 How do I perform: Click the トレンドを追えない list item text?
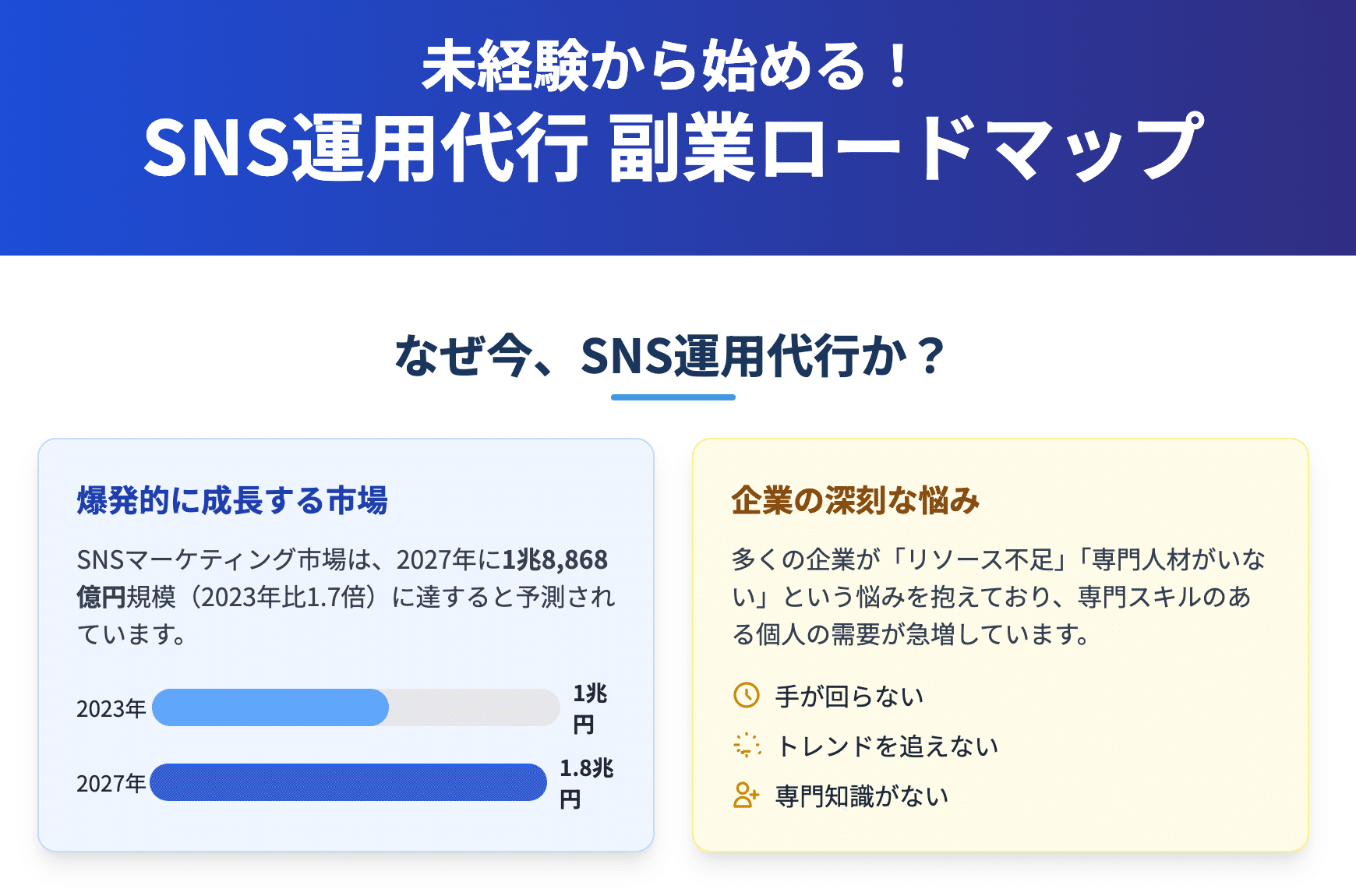[887, 746]
